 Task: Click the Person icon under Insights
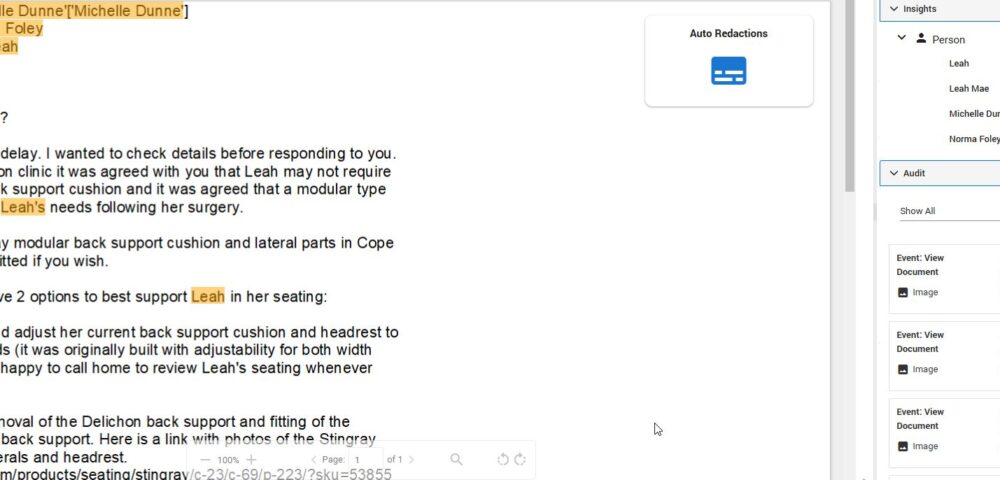tap(921, 39)
